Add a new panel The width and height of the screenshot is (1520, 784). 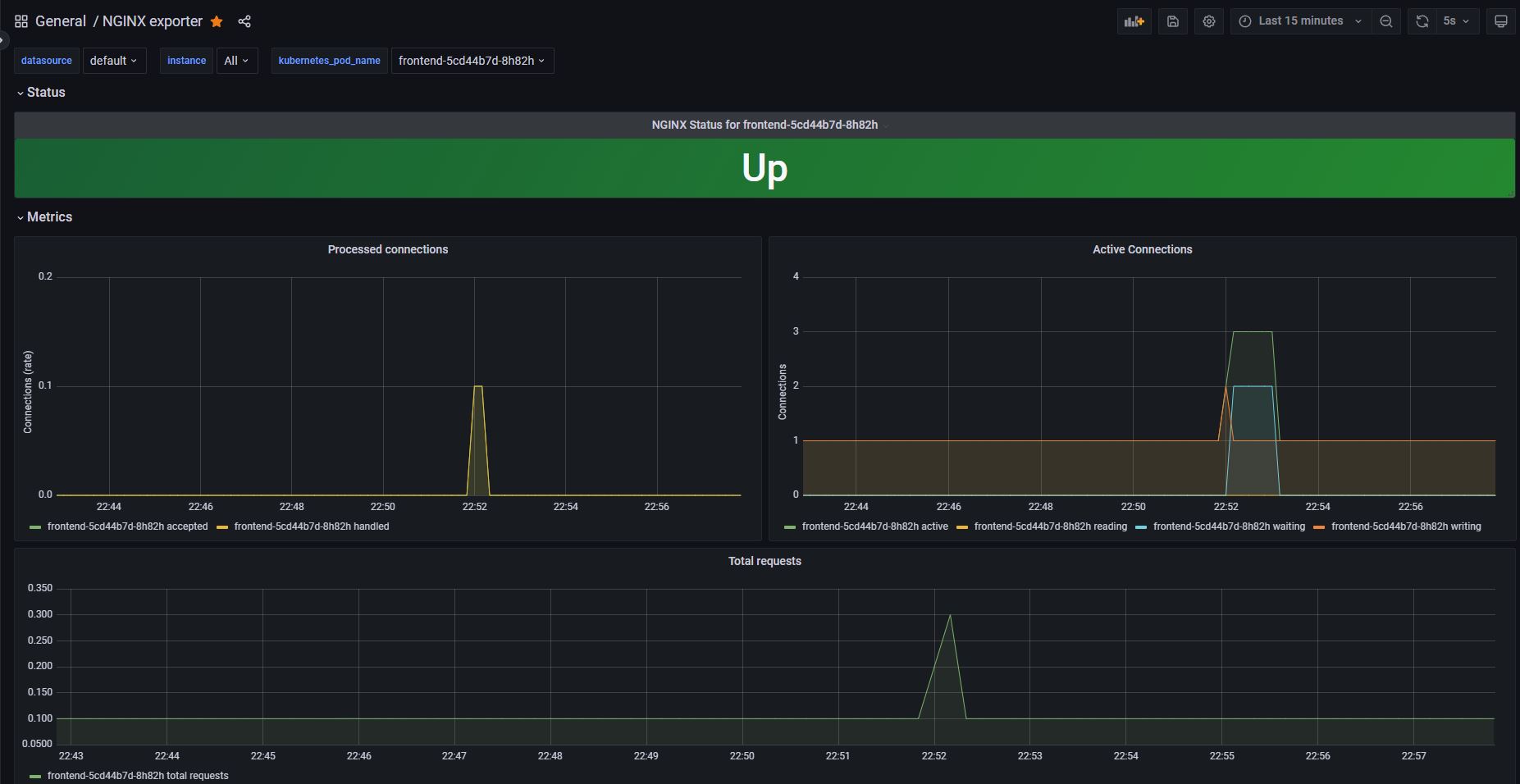(x=1134, y=21)
